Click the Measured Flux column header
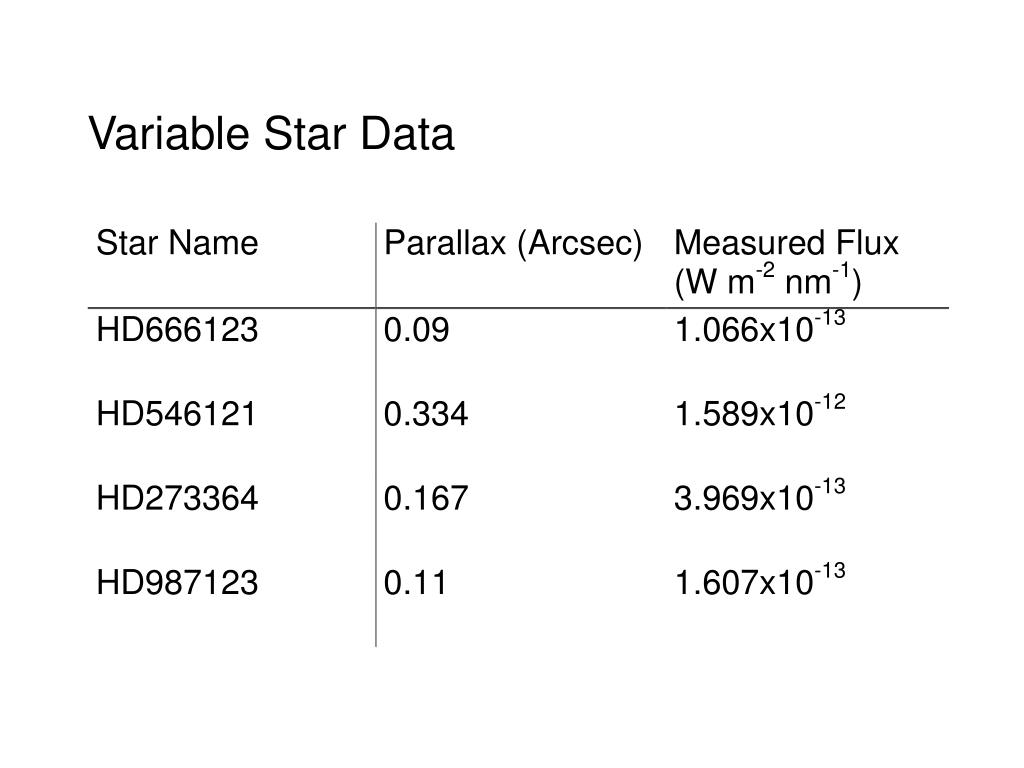 click(x=786, y=263)
